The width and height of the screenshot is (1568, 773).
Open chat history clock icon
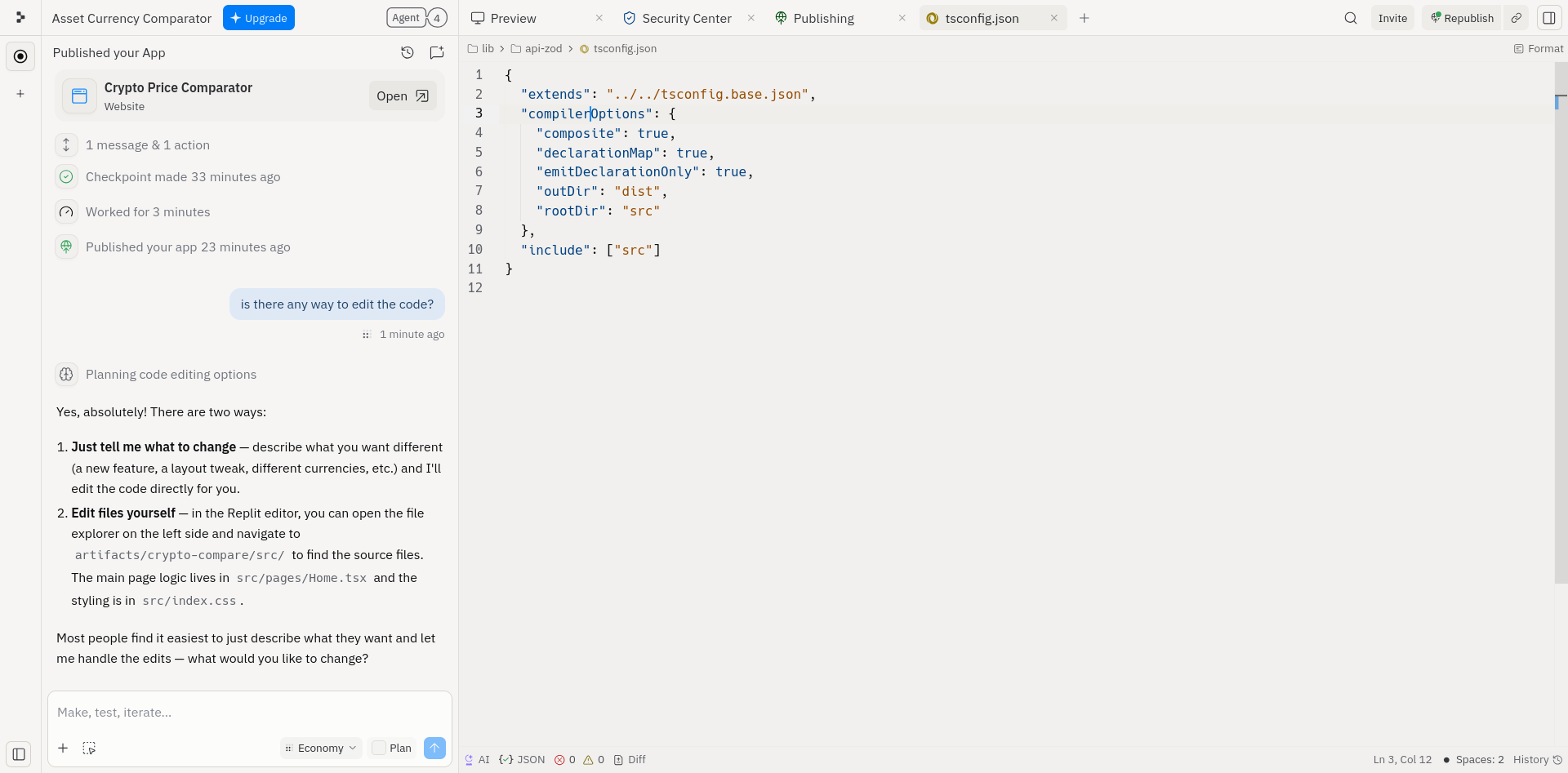[408, 53]
